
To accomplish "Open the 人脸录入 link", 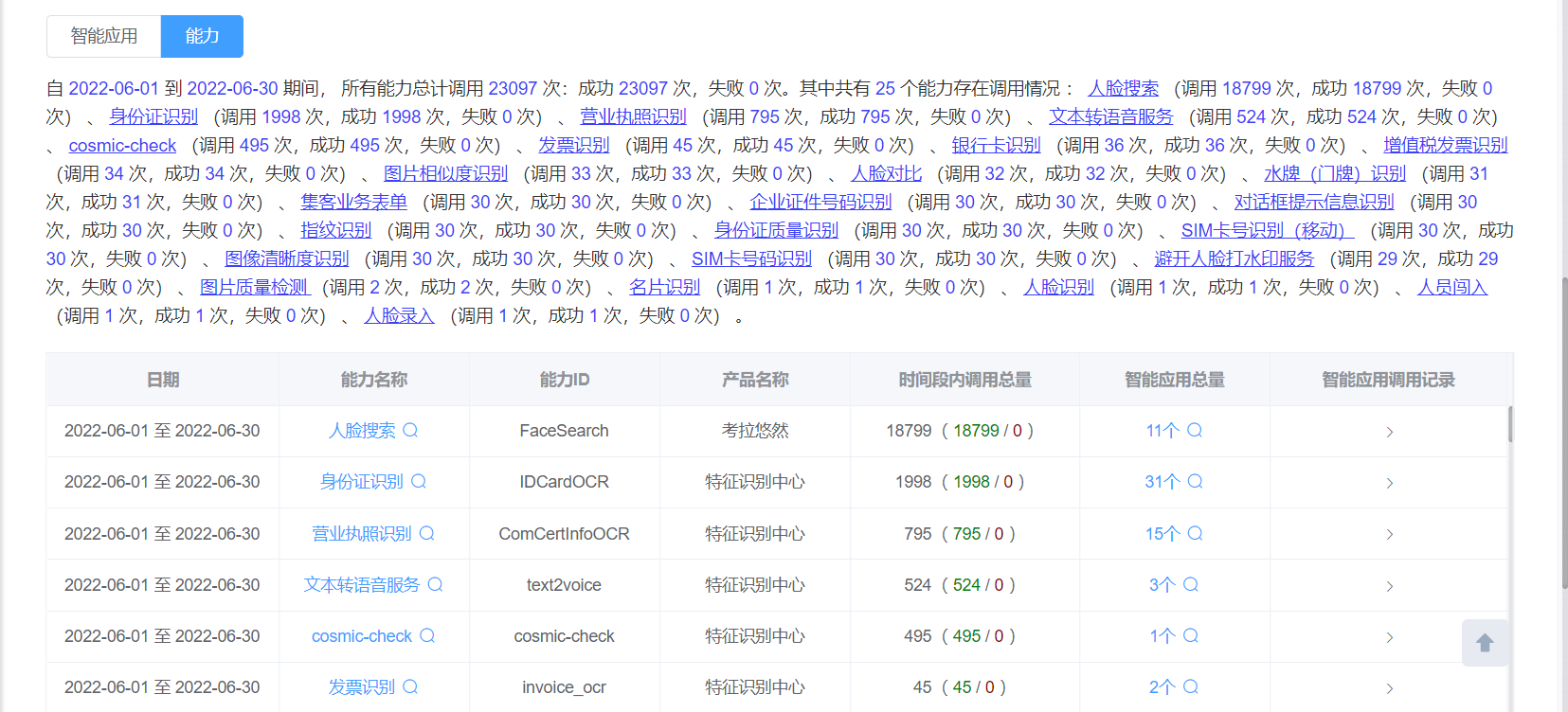I will tap(399, 315).
